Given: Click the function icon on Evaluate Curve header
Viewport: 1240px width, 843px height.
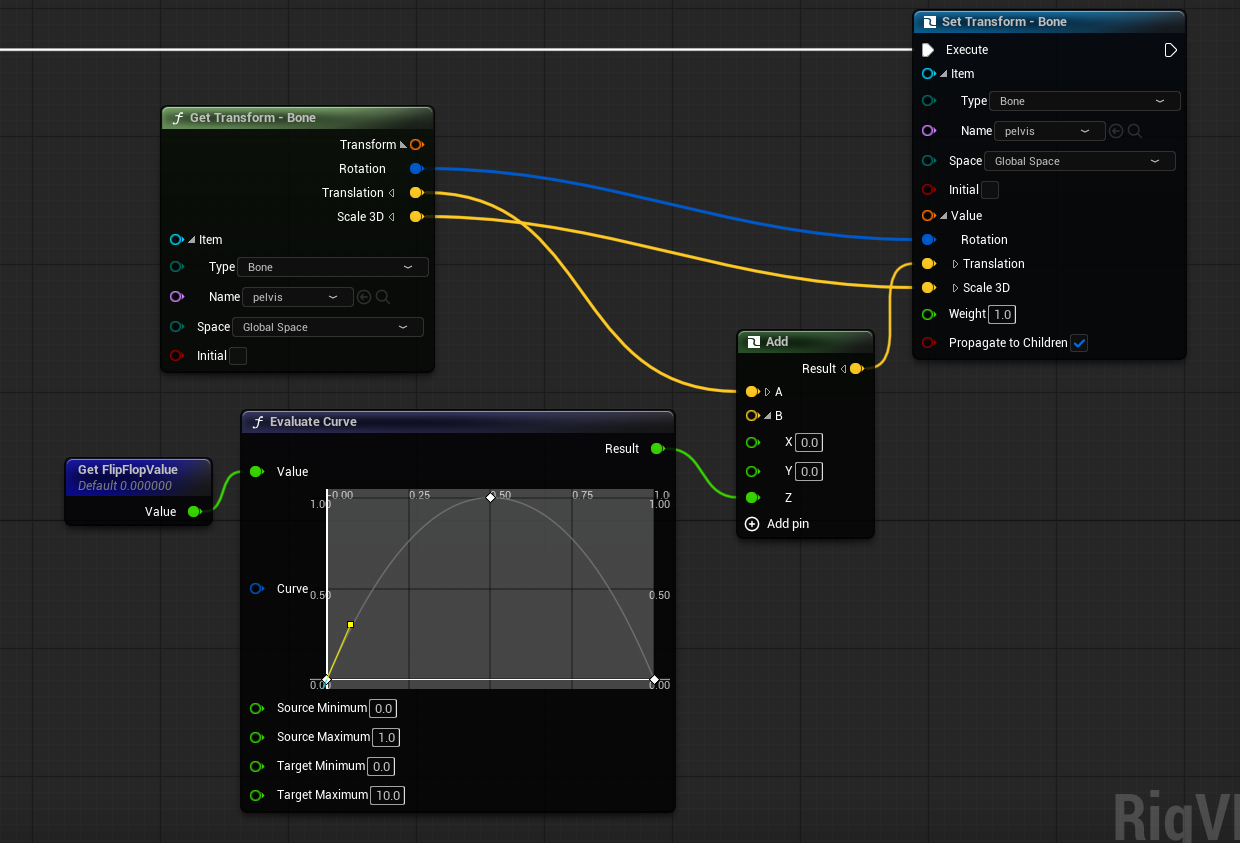Looking at the screenshot, I should 257,421.
